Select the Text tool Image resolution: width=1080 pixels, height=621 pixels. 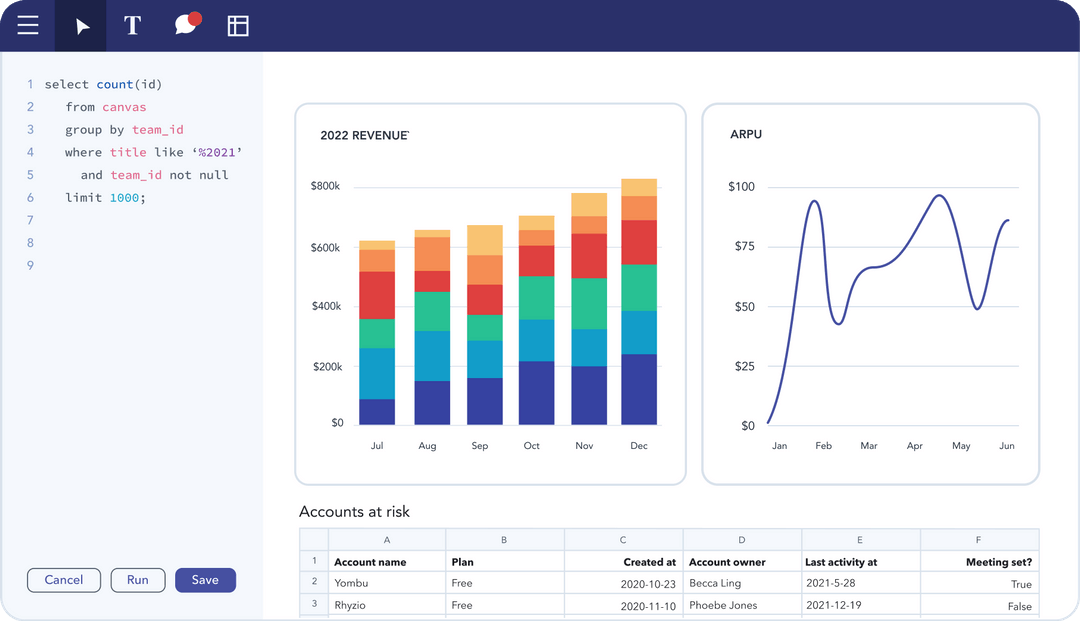(132, 25)
